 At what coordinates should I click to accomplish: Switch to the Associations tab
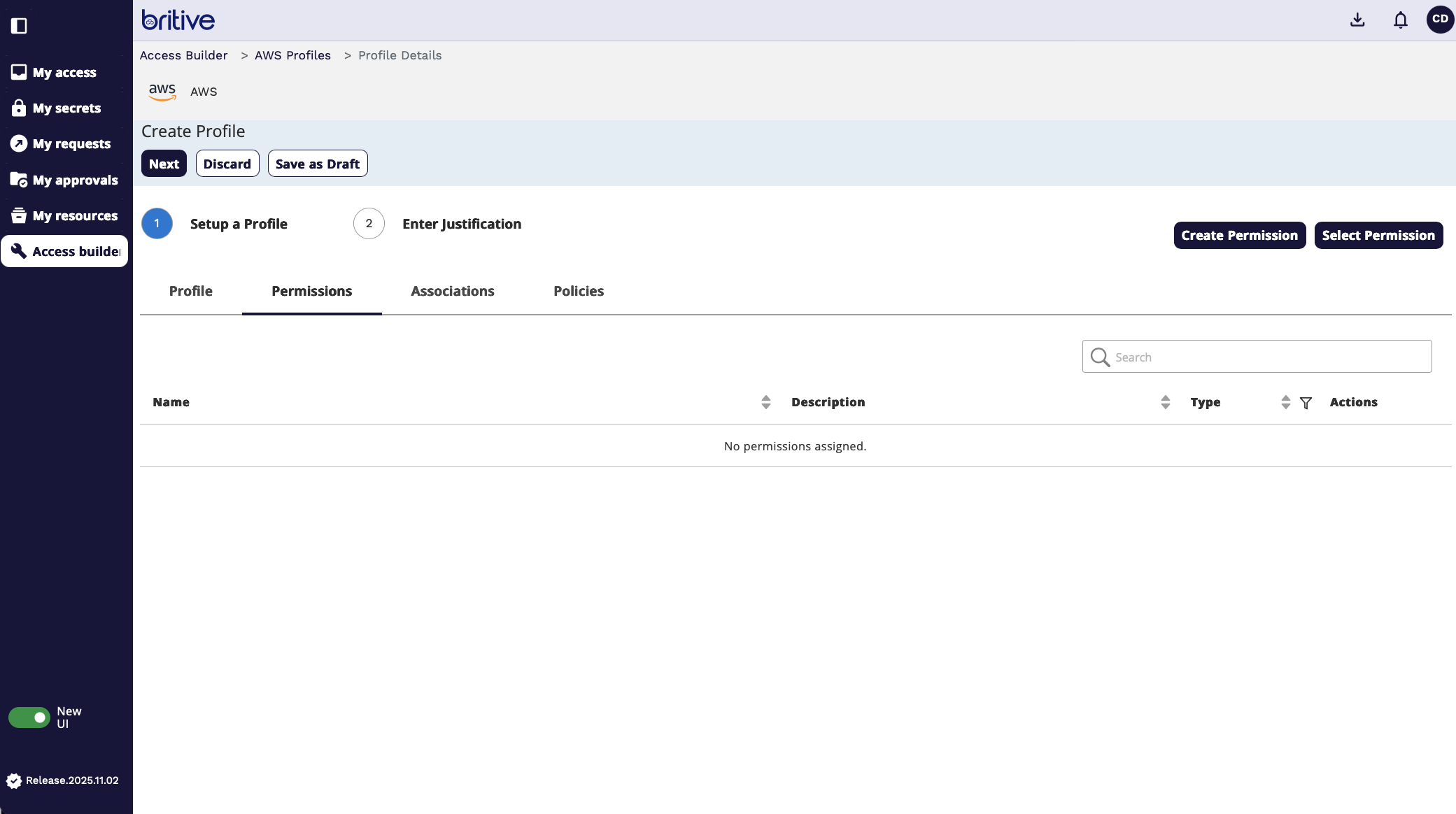(453, 291)
